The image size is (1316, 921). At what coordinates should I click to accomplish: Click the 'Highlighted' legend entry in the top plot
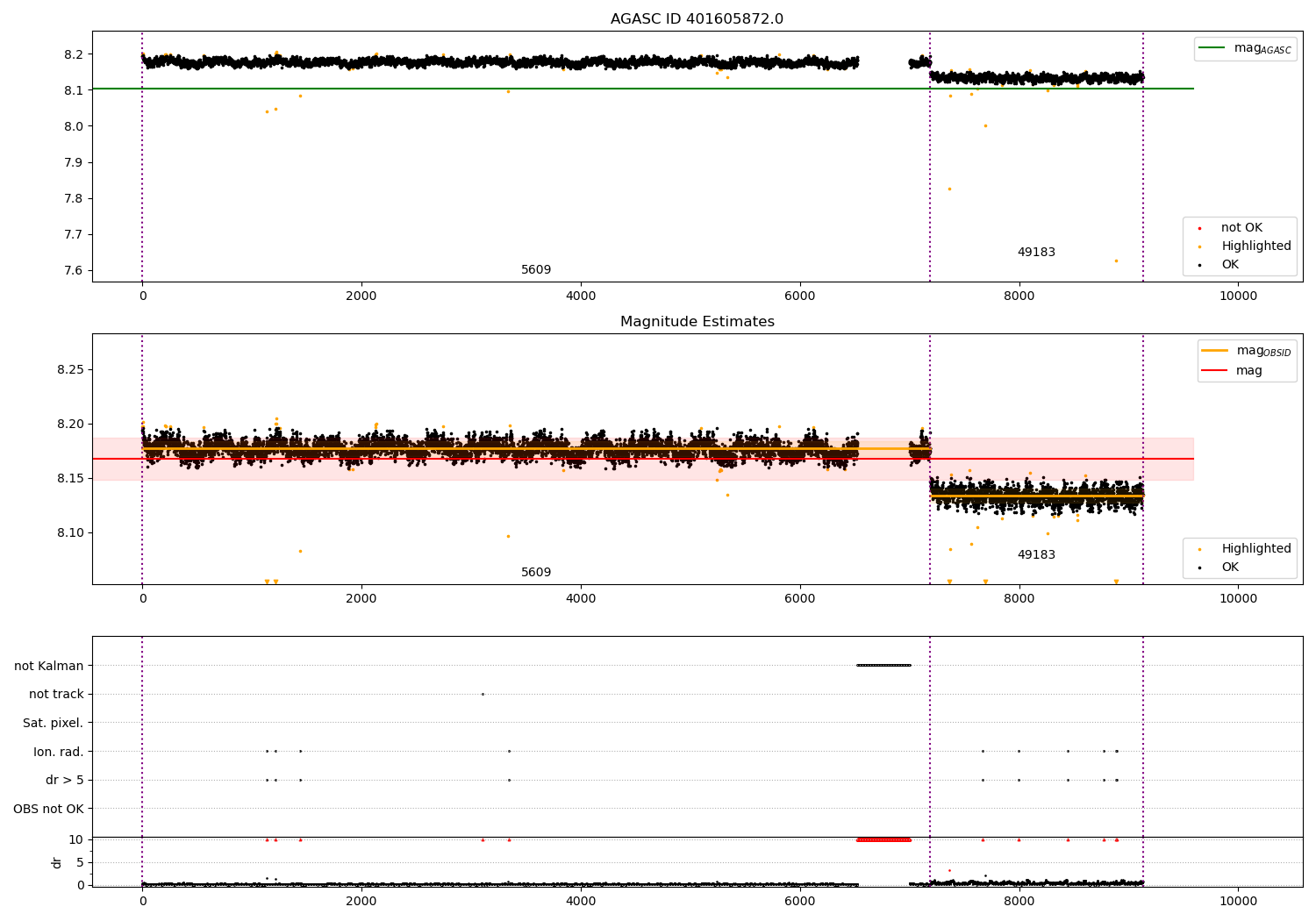tap(1245, 246)
